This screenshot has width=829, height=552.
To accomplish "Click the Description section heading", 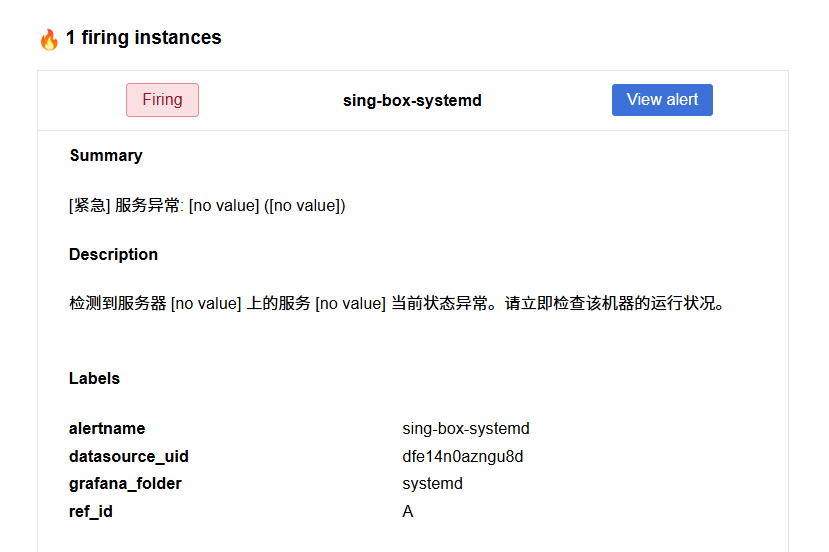I will (x=113, y=255).
